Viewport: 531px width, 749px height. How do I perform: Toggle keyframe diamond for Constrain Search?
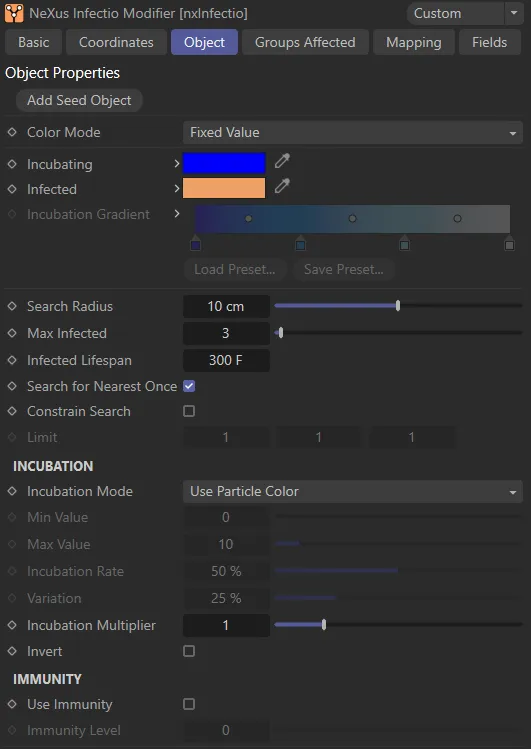12,411
